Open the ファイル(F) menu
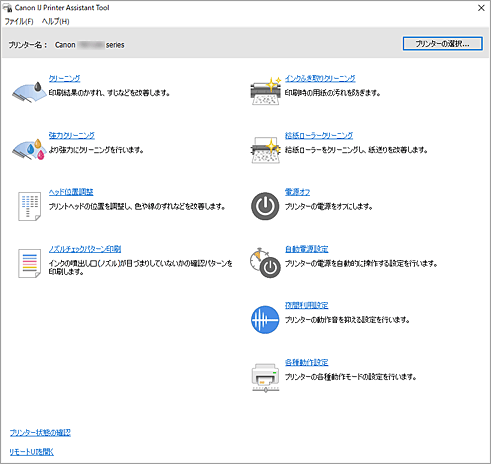This screenshot has width=491, height=464. (19, 22)
